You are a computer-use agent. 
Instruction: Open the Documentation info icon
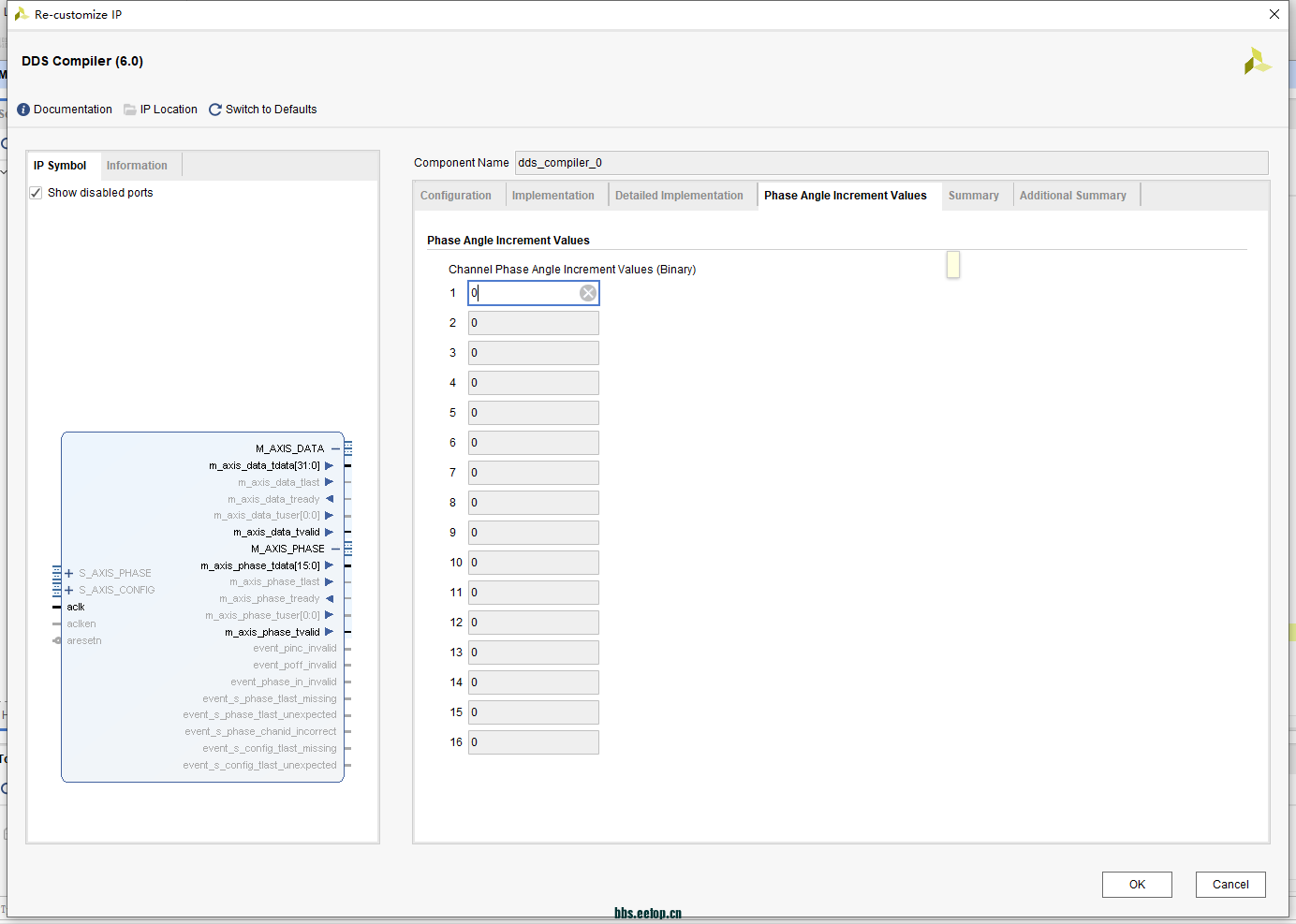[23, 110]
